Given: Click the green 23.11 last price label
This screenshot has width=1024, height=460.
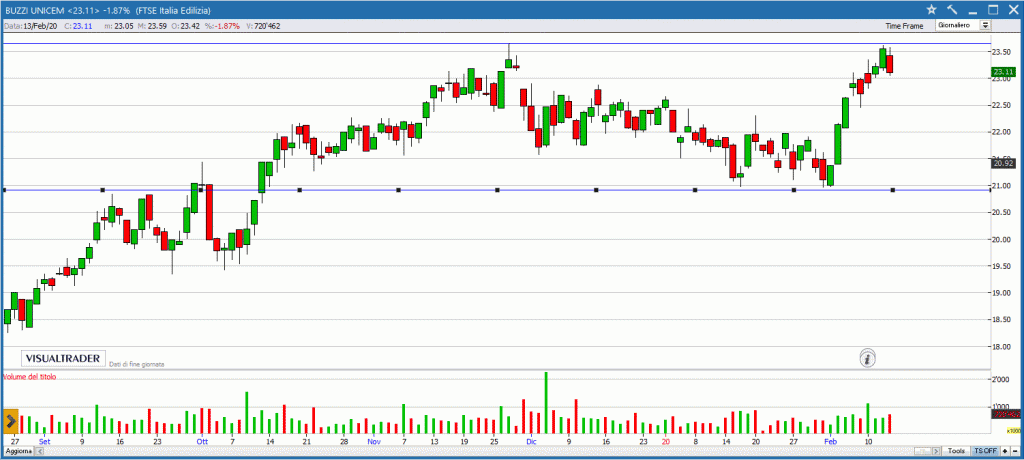Looking at the screenshot, I should pyautogui.click(x=1002, y=71).
